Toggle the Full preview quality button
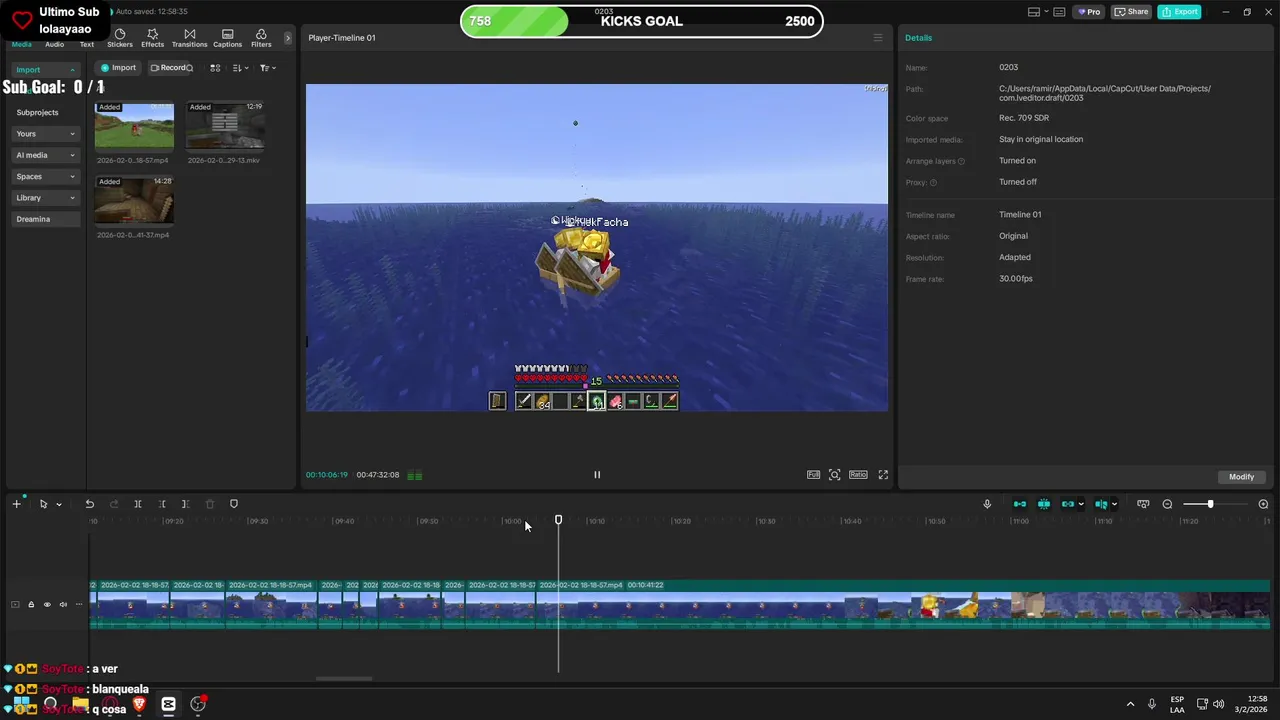The image size is (1280, 720). [813, 475]
